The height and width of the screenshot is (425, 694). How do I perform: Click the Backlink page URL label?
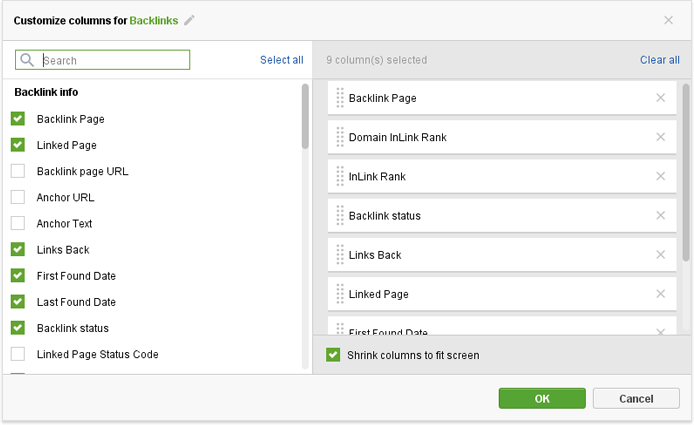pos(82,171)
